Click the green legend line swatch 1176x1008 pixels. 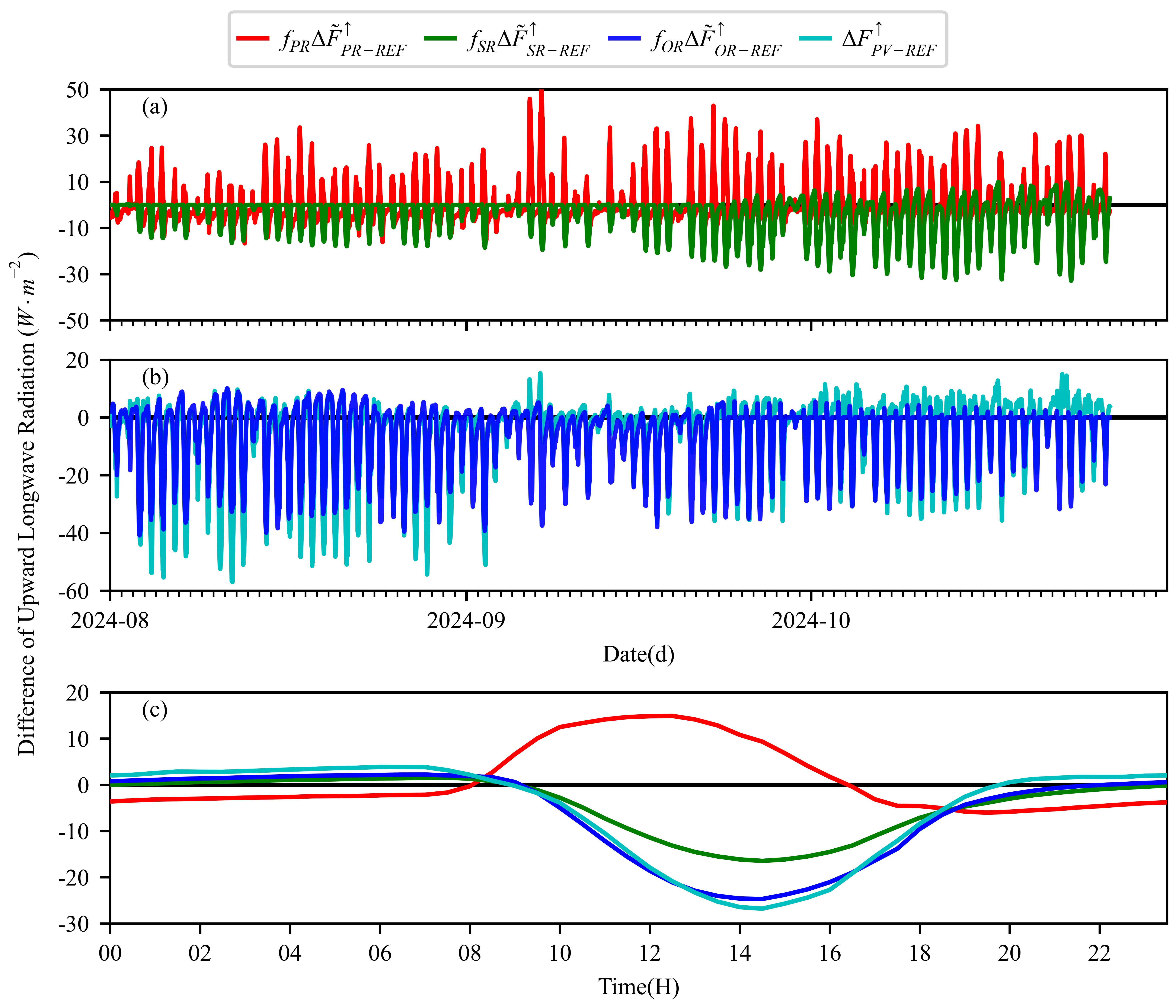[x=440, y=39]
